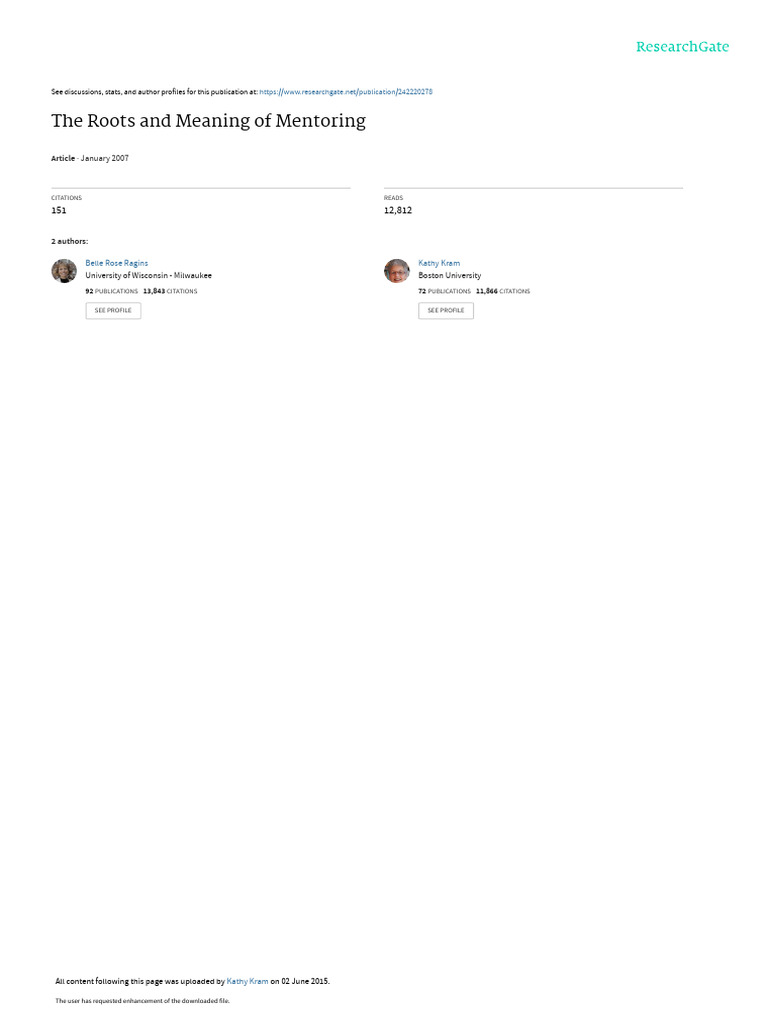Screen dimensions: 768x1024
Task: Click University of Wisconsin - Milwaukee affiliation
Action: pos(148,276)
